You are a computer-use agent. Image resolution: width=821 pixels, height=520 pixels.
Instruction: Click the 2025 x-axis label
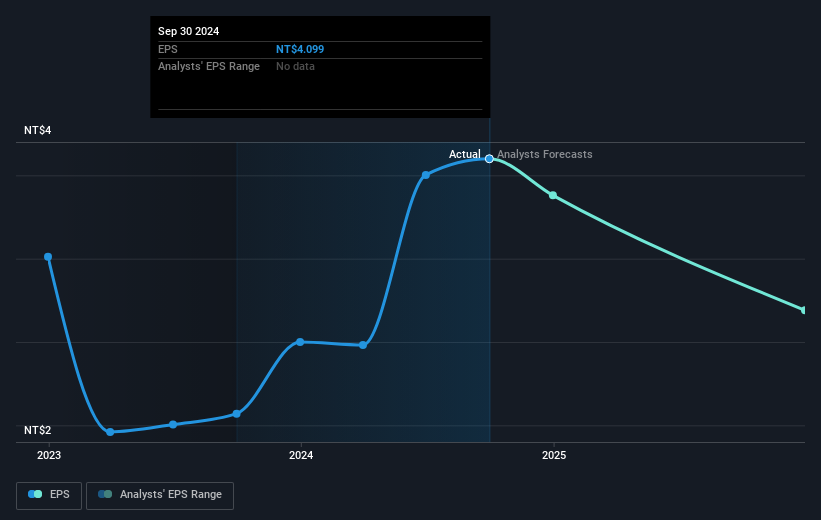point(554,455)
